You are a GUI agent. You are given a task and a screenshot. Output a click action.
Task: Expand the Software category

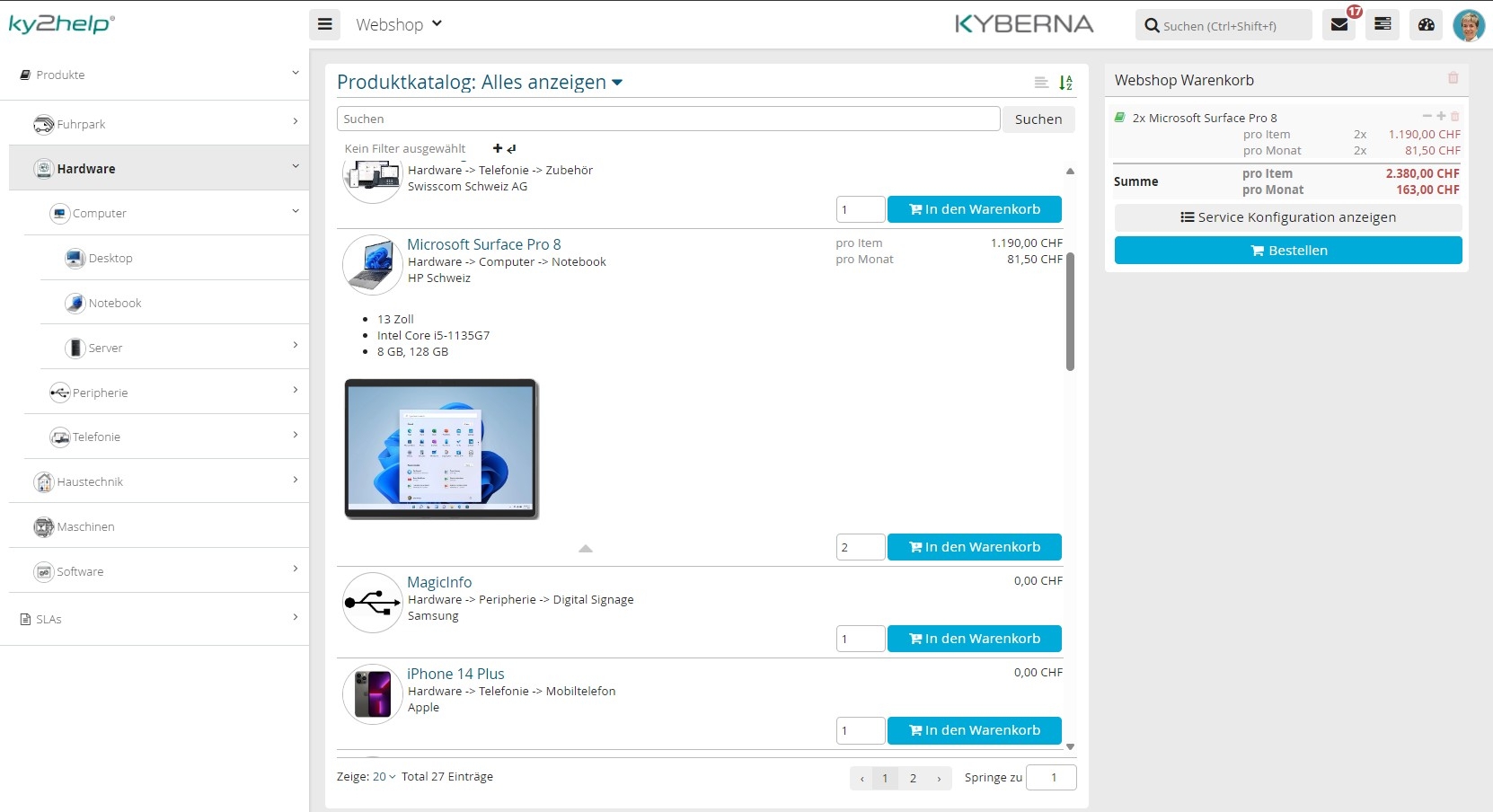click(x=296, y=569)
